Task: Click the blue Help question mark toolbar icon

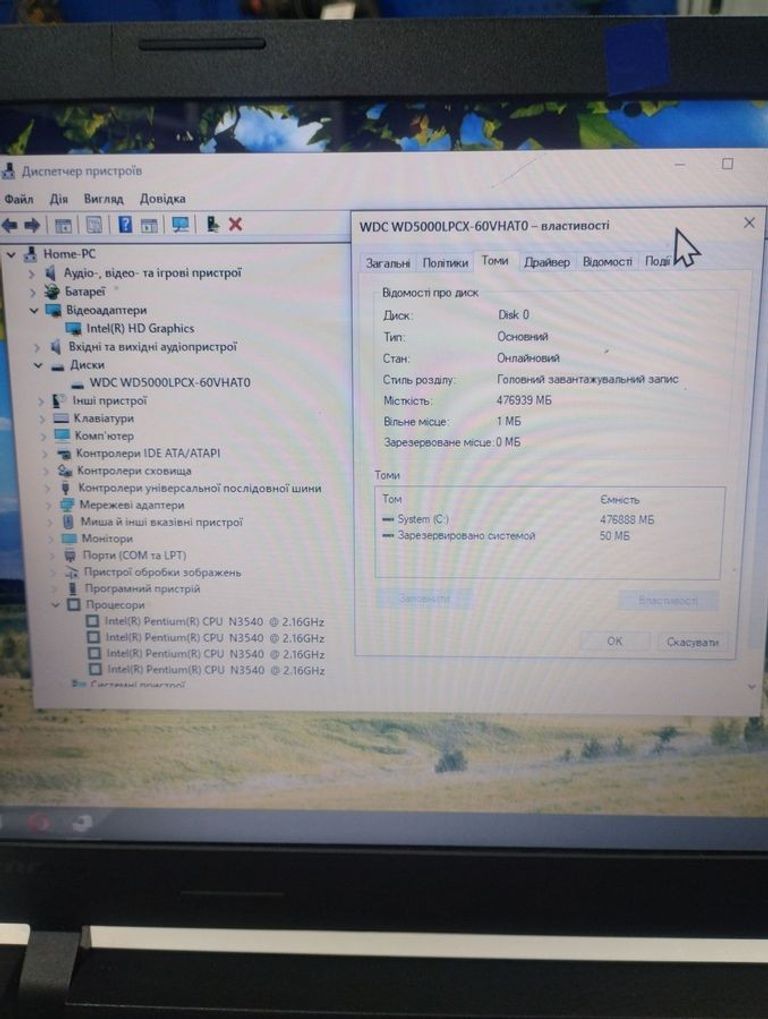Action: (125, 225)
